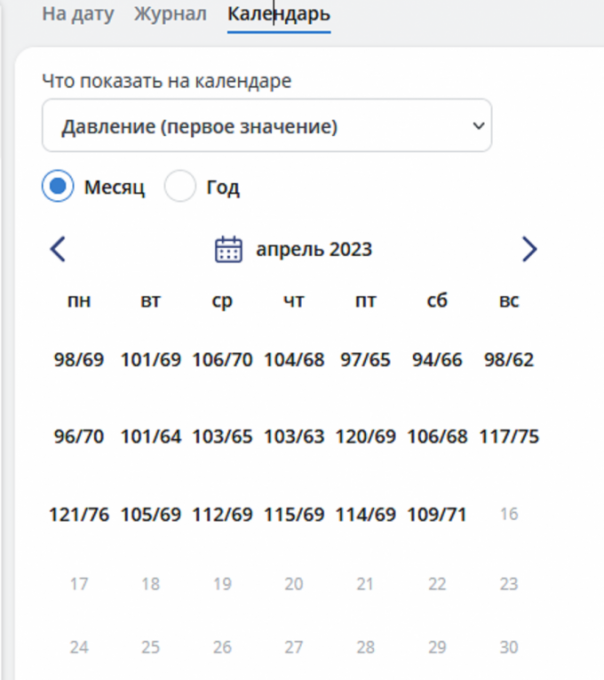Select the day showing 120/69
Viewport: 604px width, 680px height.
pyautogui.click(x=366, y=437)
